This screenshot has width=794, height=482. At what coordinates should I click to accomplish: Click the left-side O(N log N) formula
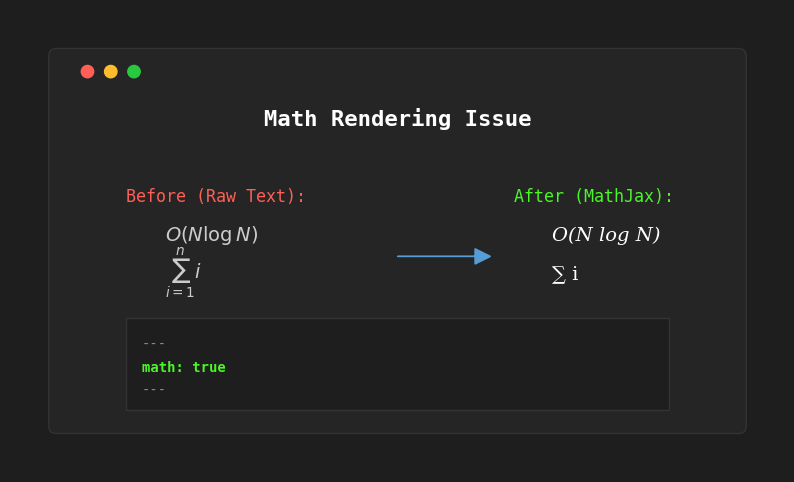point(212,235)
